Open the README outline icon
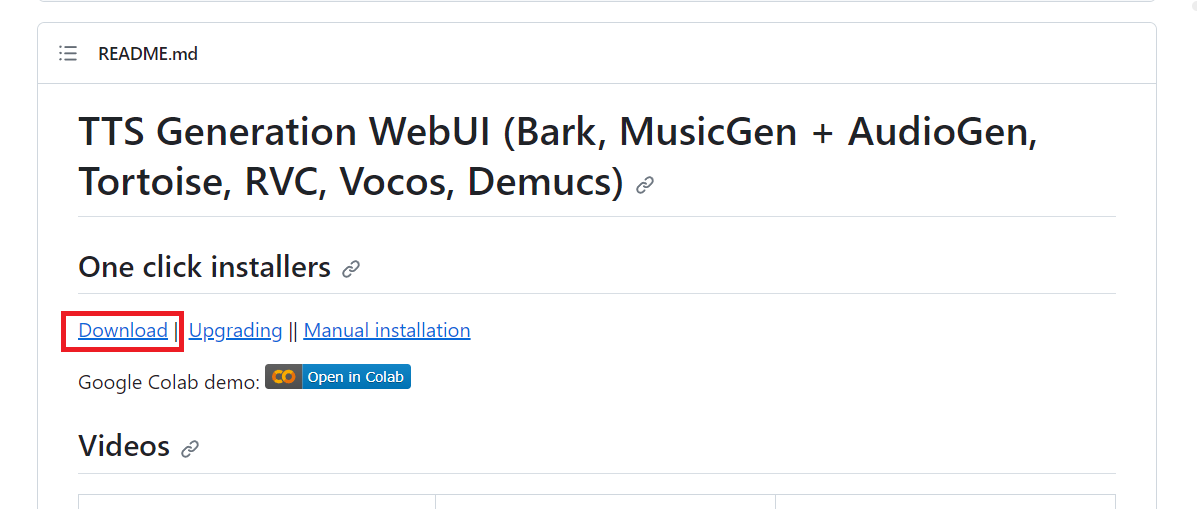This screenshot has height=509, width=1197. coord(68,54)
